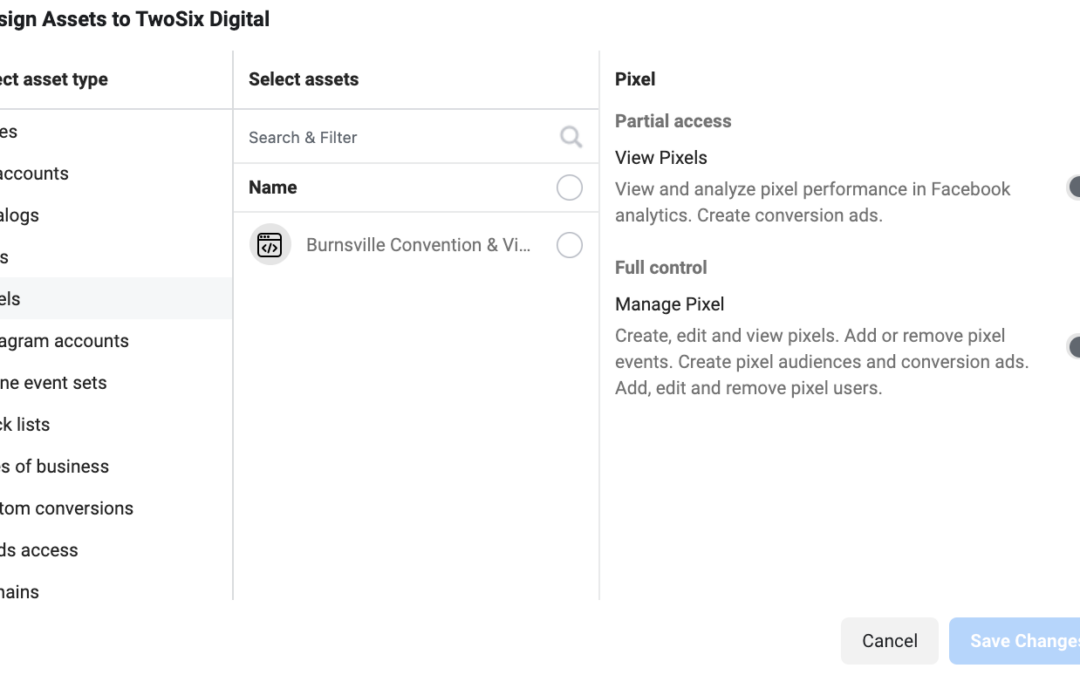The height and width of the screenshot is (675, 1080).
Task: Select the leads access asset type
Action: tap(116, 550)
